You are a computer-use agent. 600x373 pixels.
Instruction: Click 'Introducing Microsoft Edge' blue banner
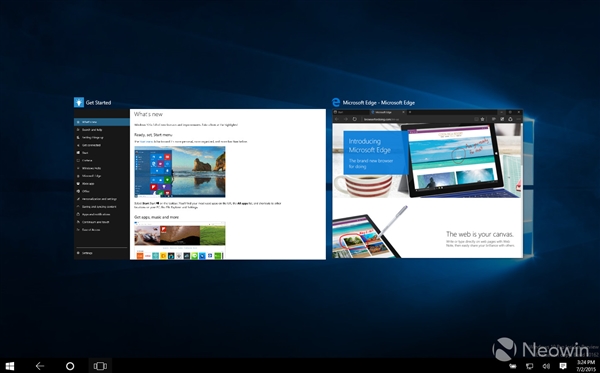(x=375, y=153)
